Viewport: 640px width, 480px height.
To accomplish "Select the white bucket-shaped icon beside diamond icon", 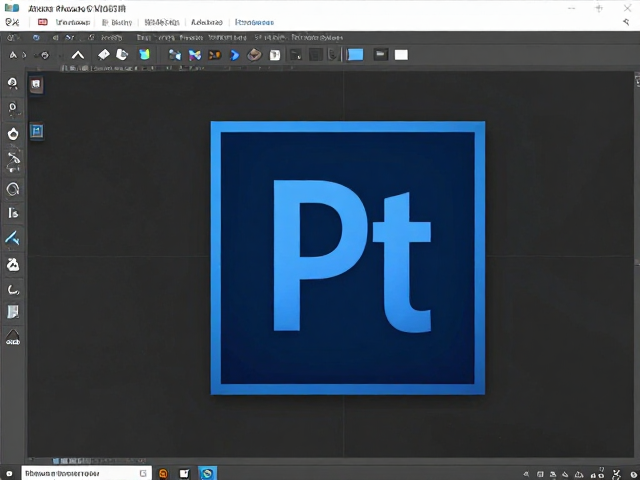I will [122, 54].
